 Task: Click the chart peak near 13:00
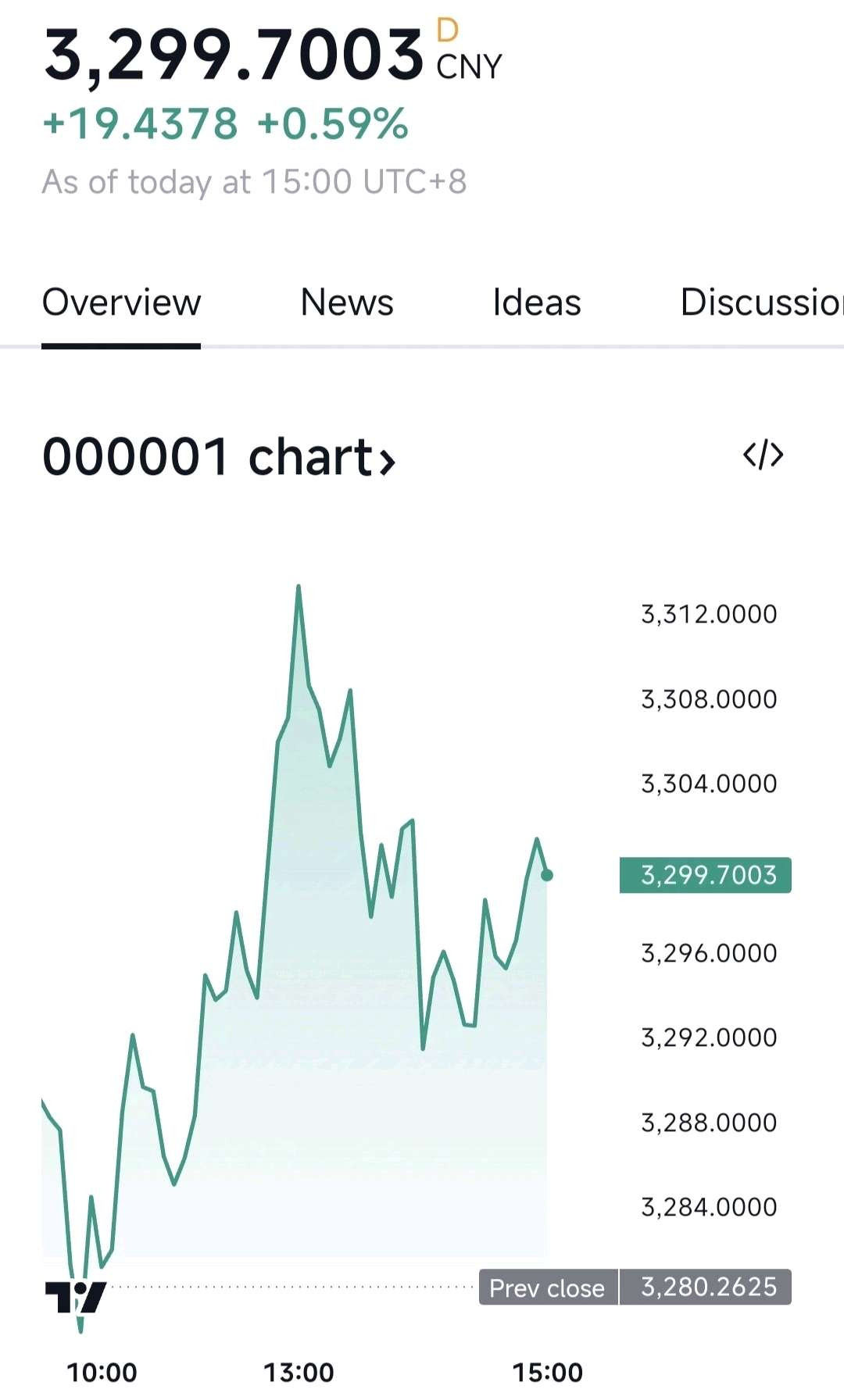(x=299, y=586)
